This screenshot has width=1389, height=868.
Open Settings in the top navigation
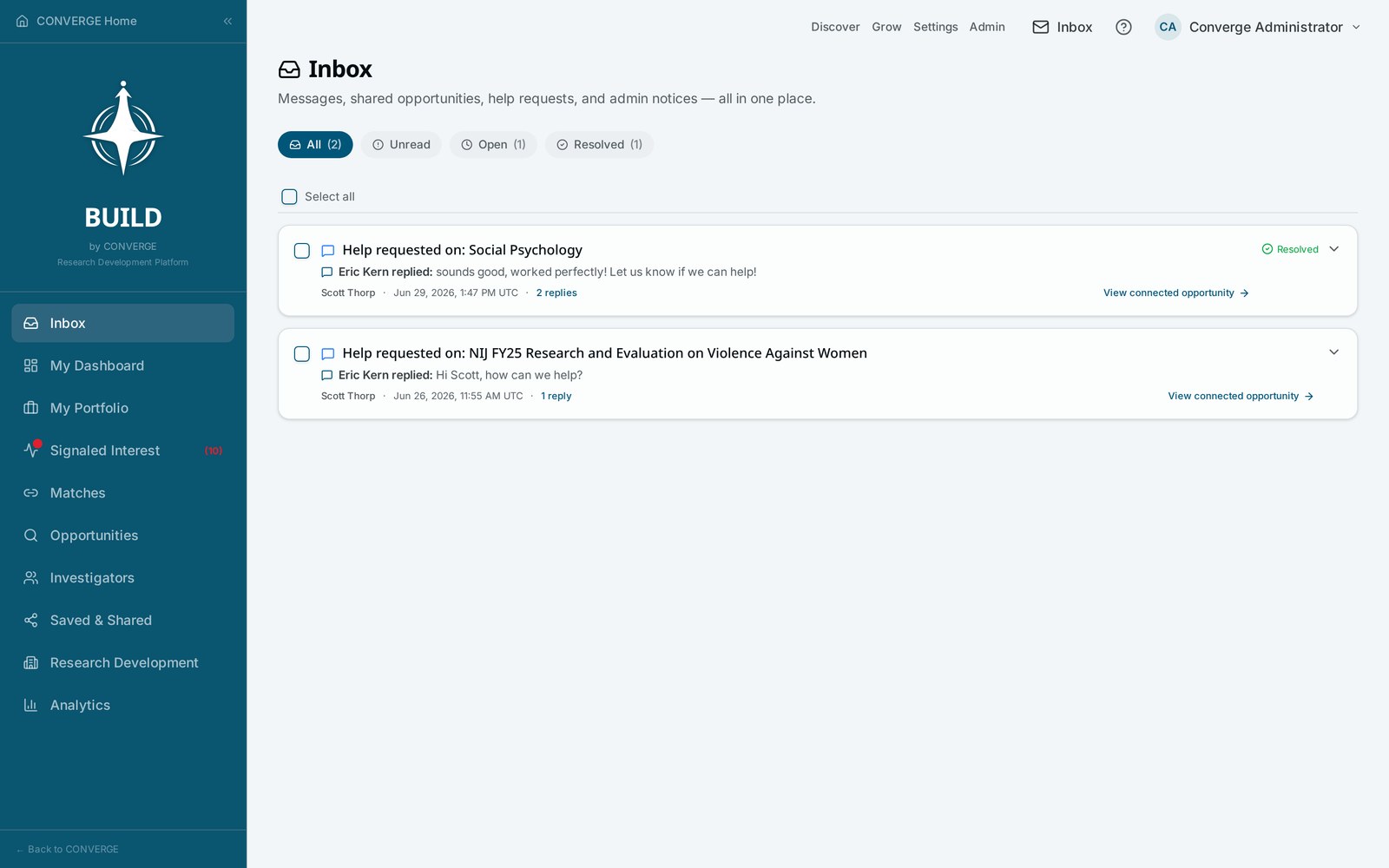(935, 27)
